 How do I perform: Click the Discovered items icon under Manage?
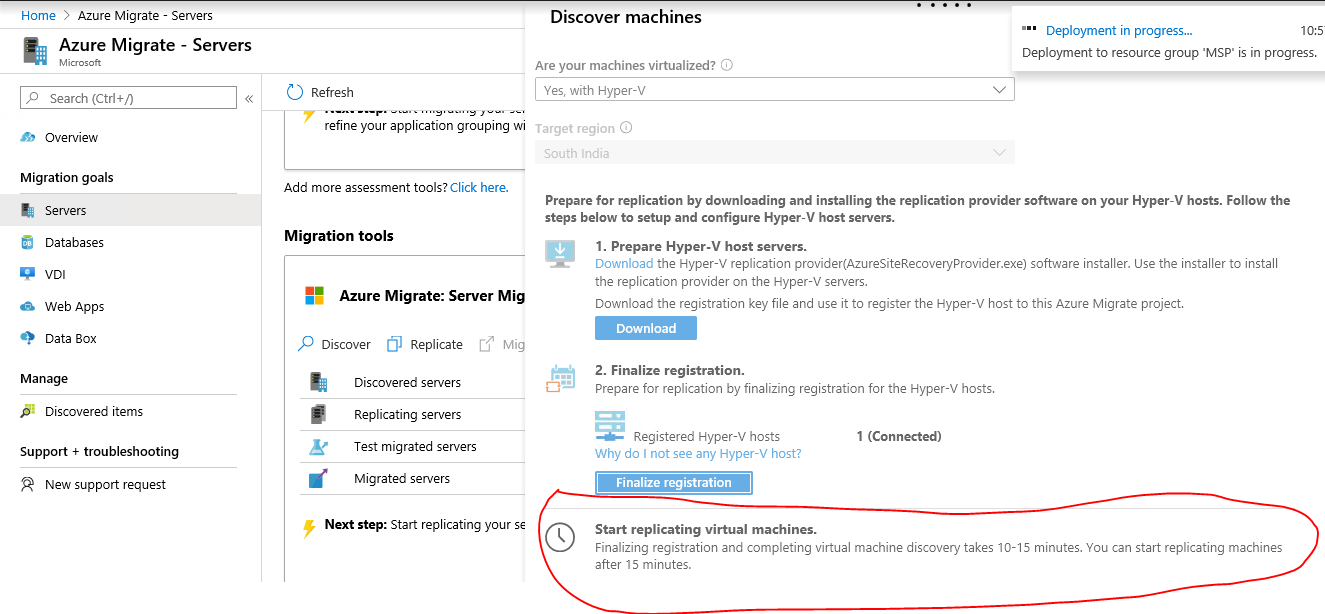pyautogui.click(x=28, y=412)
